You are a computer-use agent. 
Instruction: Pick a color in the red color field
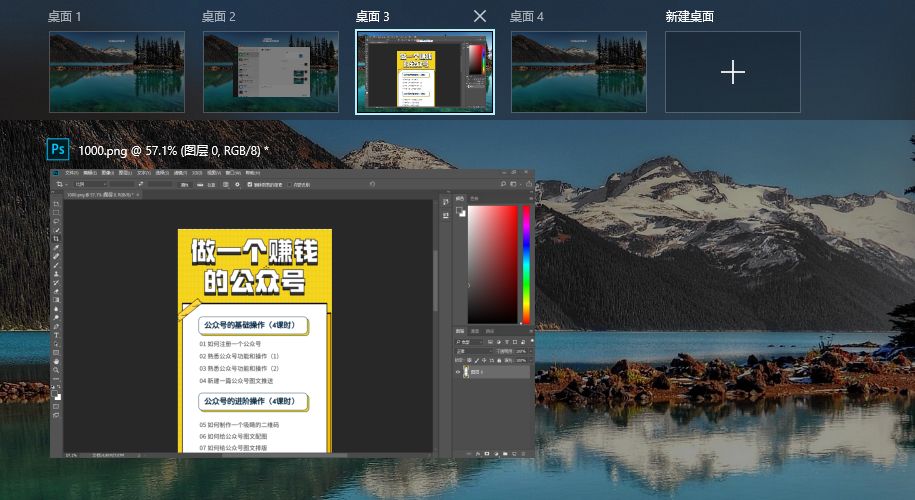[x=493, y=264]
